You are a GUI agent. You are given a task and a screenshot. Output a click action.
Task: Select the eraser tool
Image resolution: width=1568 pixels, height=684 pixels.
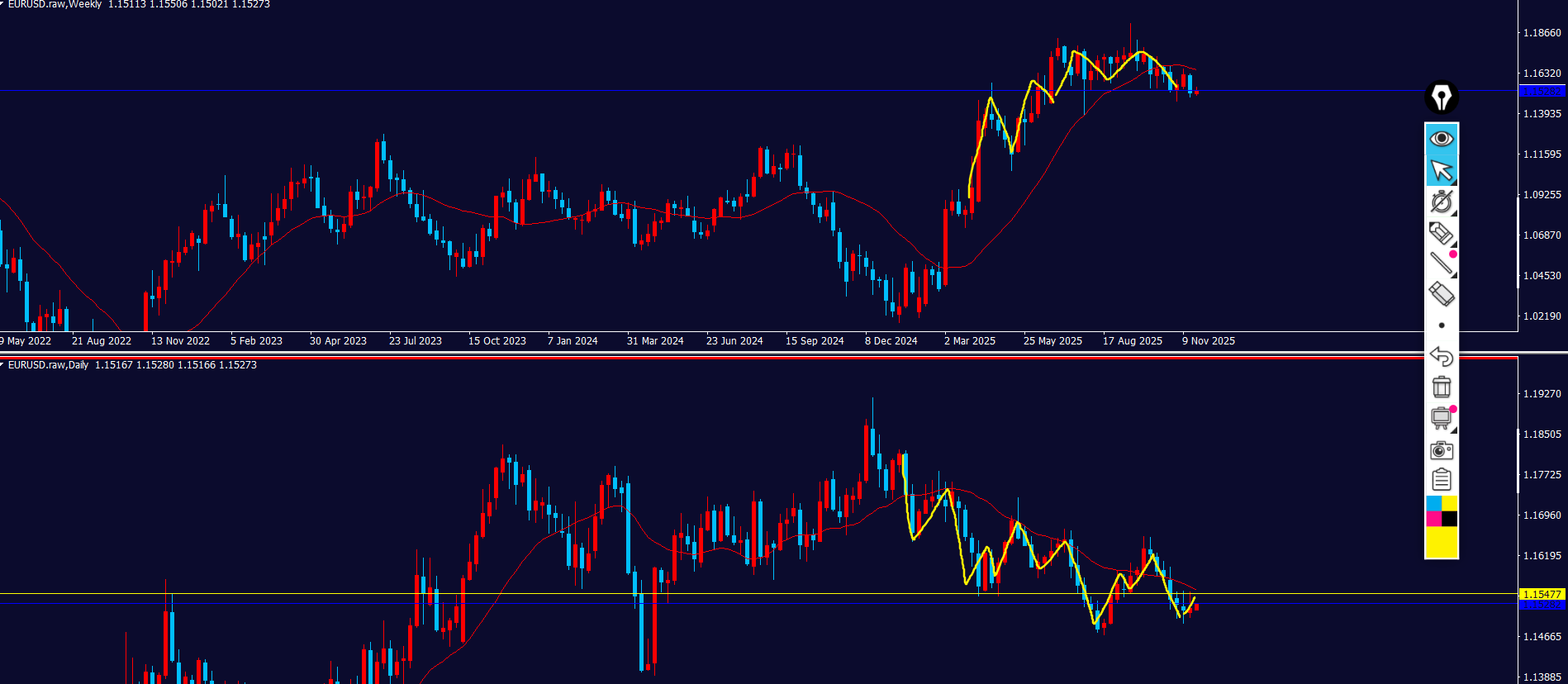(1442, 294)
